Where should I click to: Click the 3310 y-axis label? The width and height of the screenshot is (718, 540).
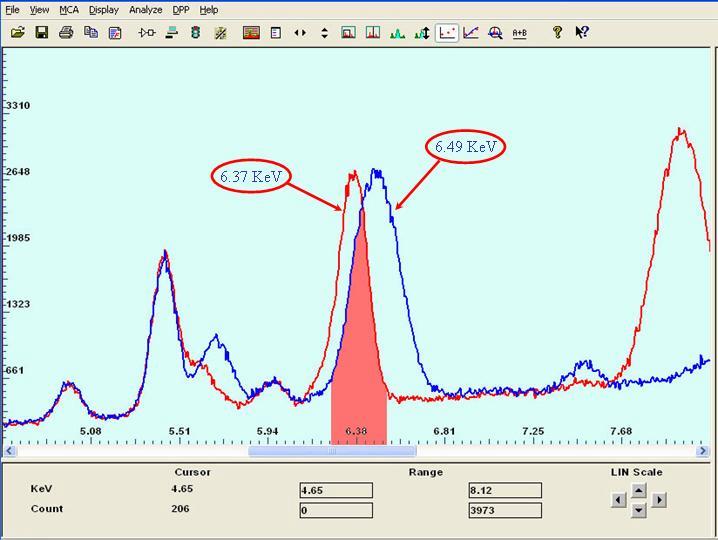(18, 105)
